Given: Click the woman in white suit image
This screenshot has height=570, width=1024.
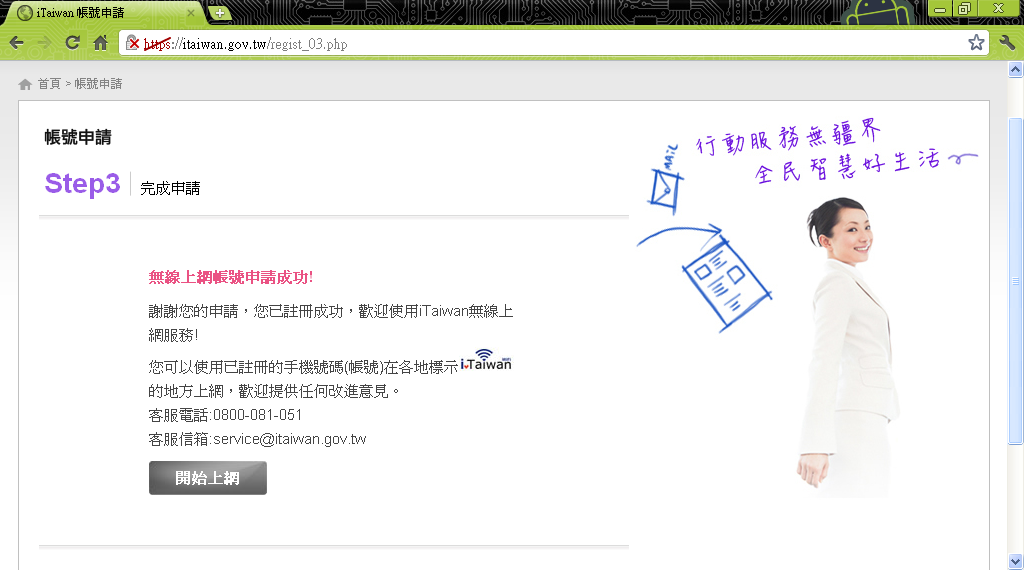Looking at the screenshot, I should point(848,346).
